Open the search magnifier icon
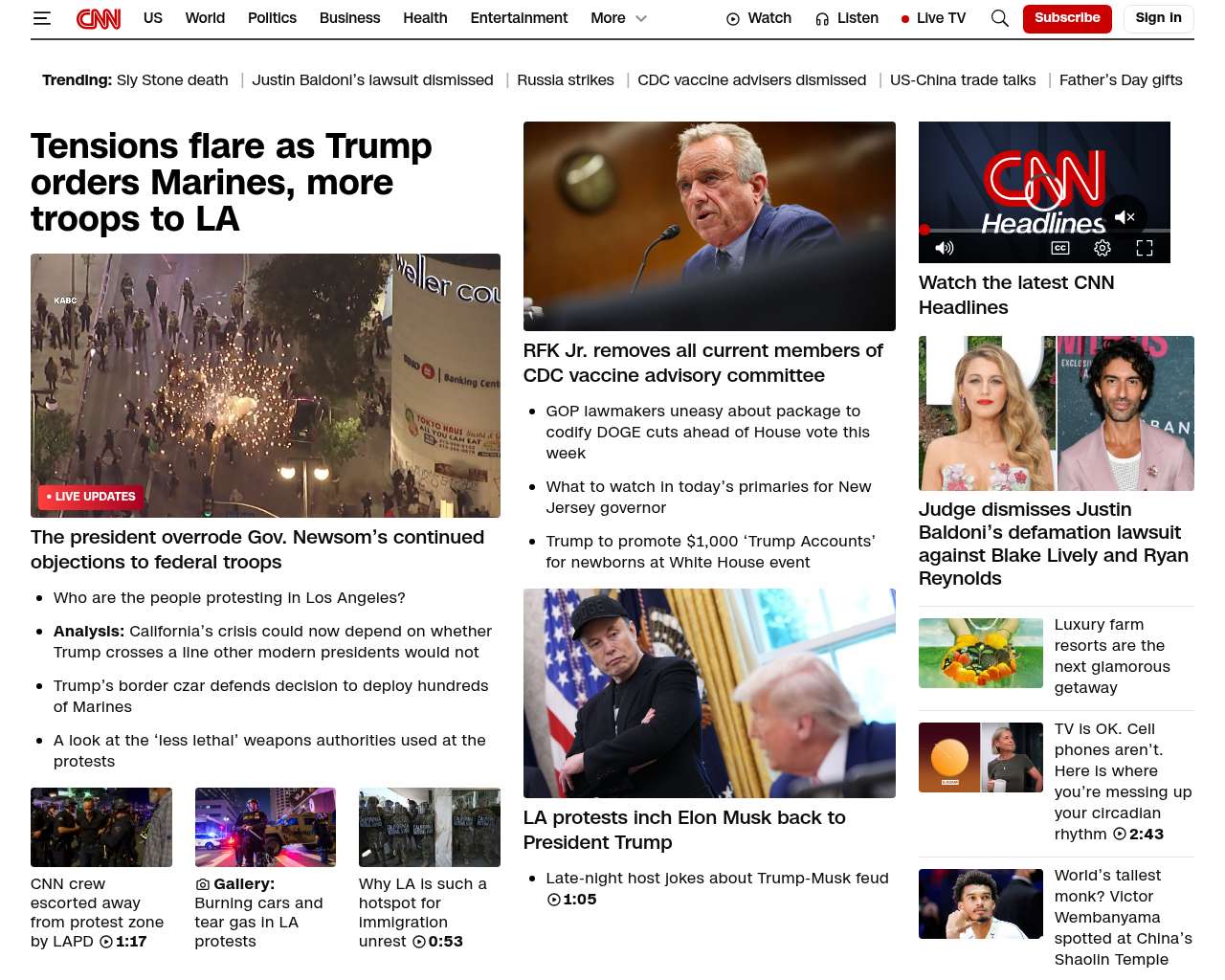The width and height of the screenshot is (1225, 980). click(x=1000, y=18)
